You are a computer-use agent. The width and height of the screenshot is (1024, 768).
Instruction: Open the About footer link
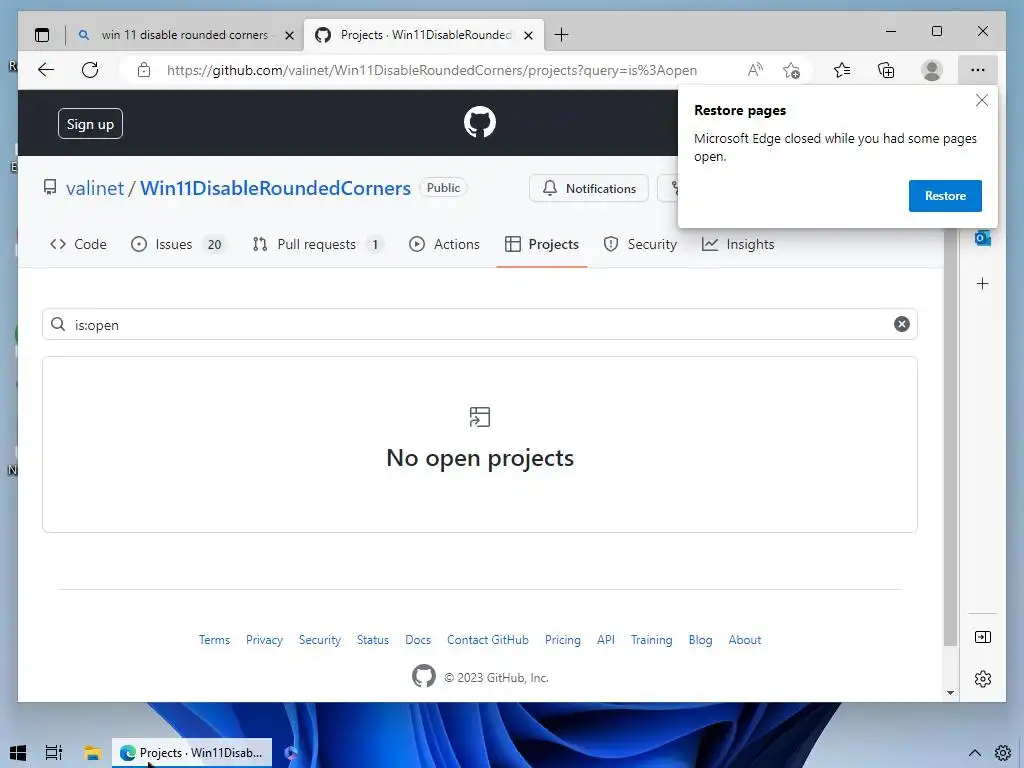click(745, 639)
